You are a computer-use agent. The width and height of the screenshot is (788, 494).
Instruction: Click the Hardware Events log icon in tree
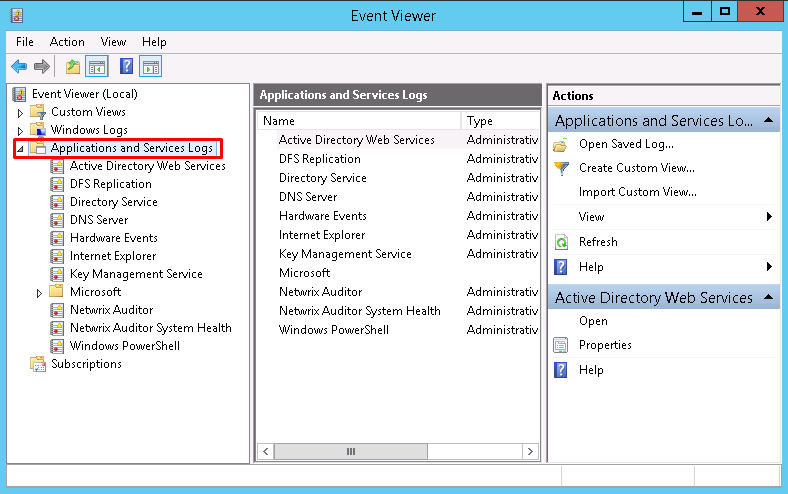[x=57, y=238]
